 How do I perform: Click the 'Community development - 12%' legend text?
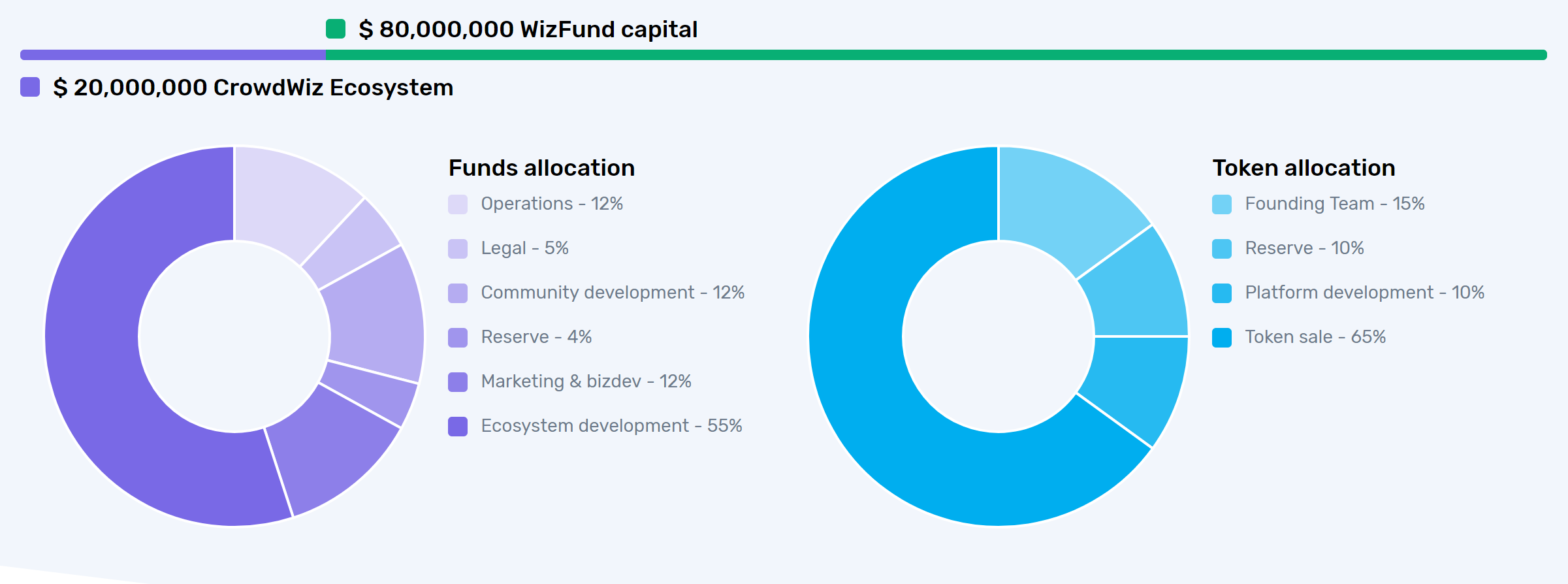pyautogui.click(x=613, y=293)
